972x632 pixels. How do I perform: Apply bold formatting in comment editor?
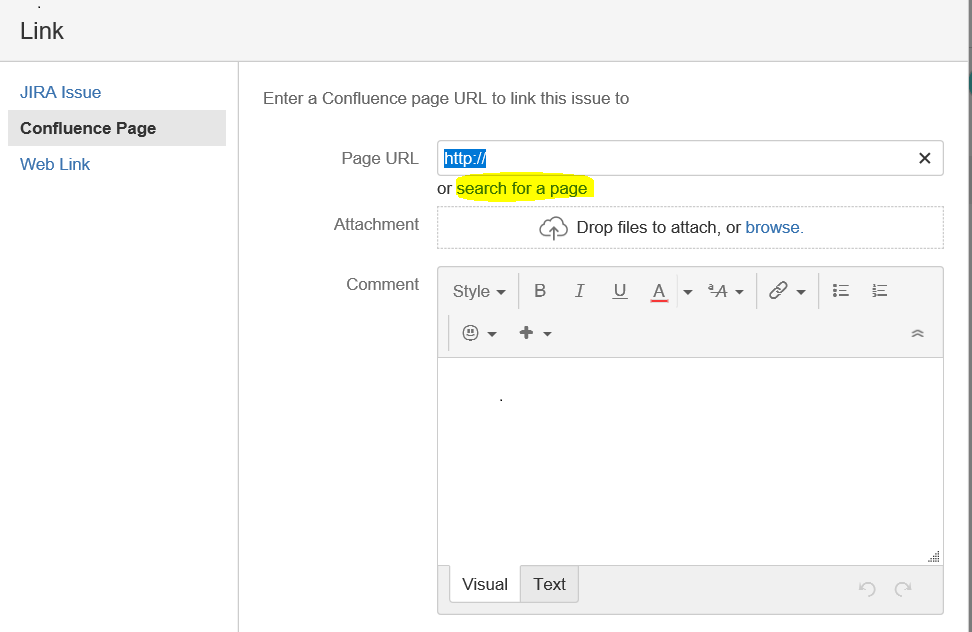tap(540, 291)
